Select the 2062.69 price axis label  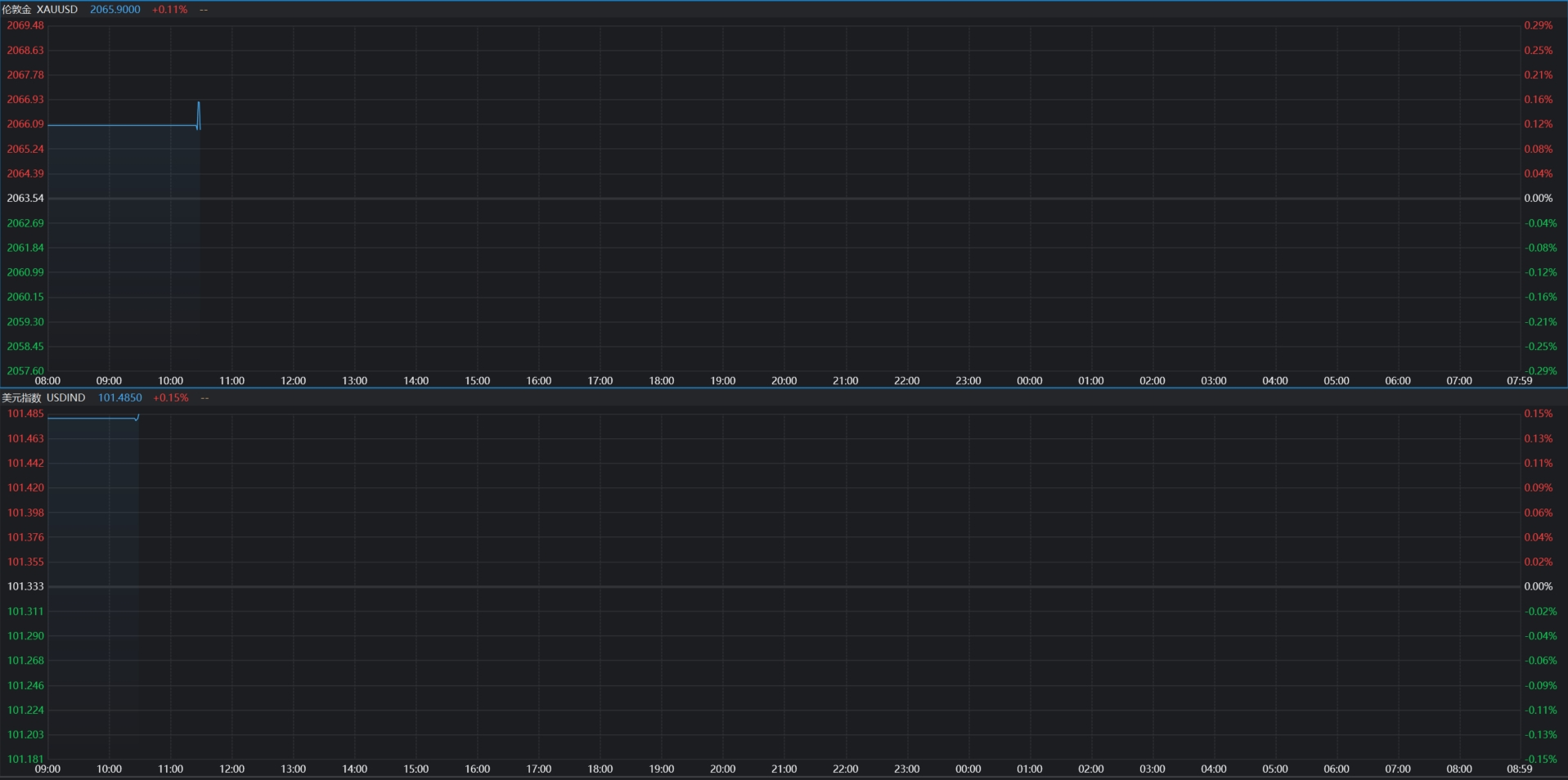pos(25,223)
